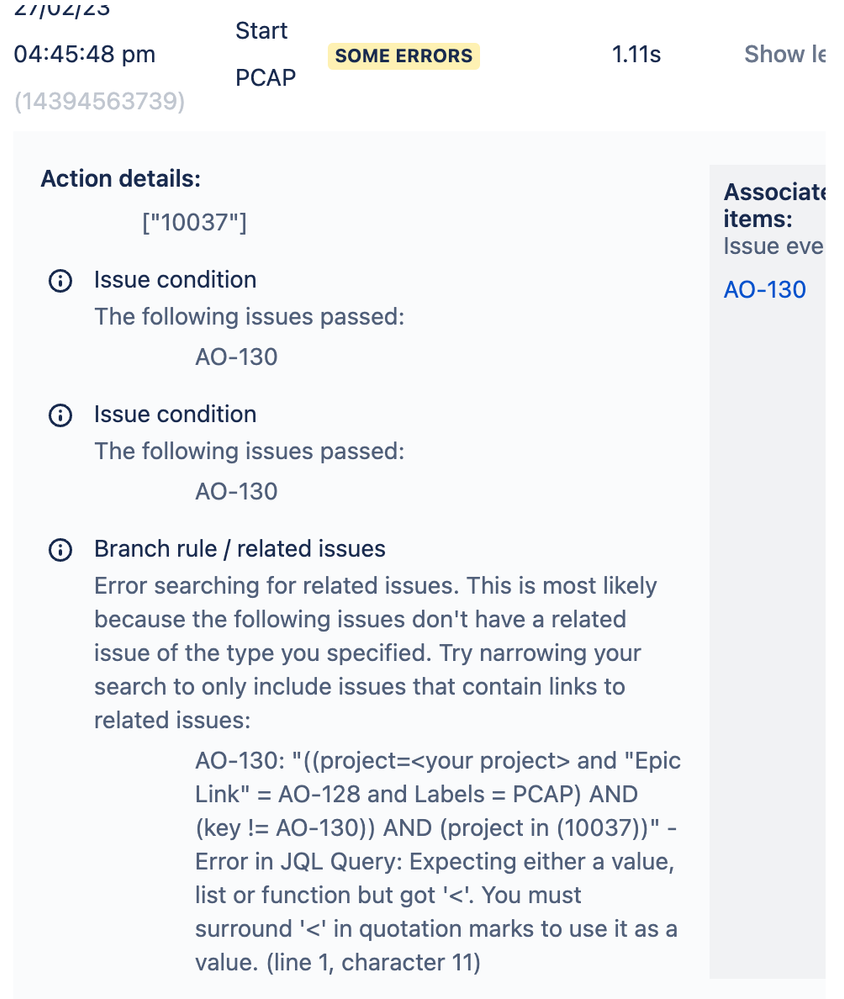Click the 04:45:48 pm timestamp
The width and height of the screenshot is (844, 999).
click(85, 55)
